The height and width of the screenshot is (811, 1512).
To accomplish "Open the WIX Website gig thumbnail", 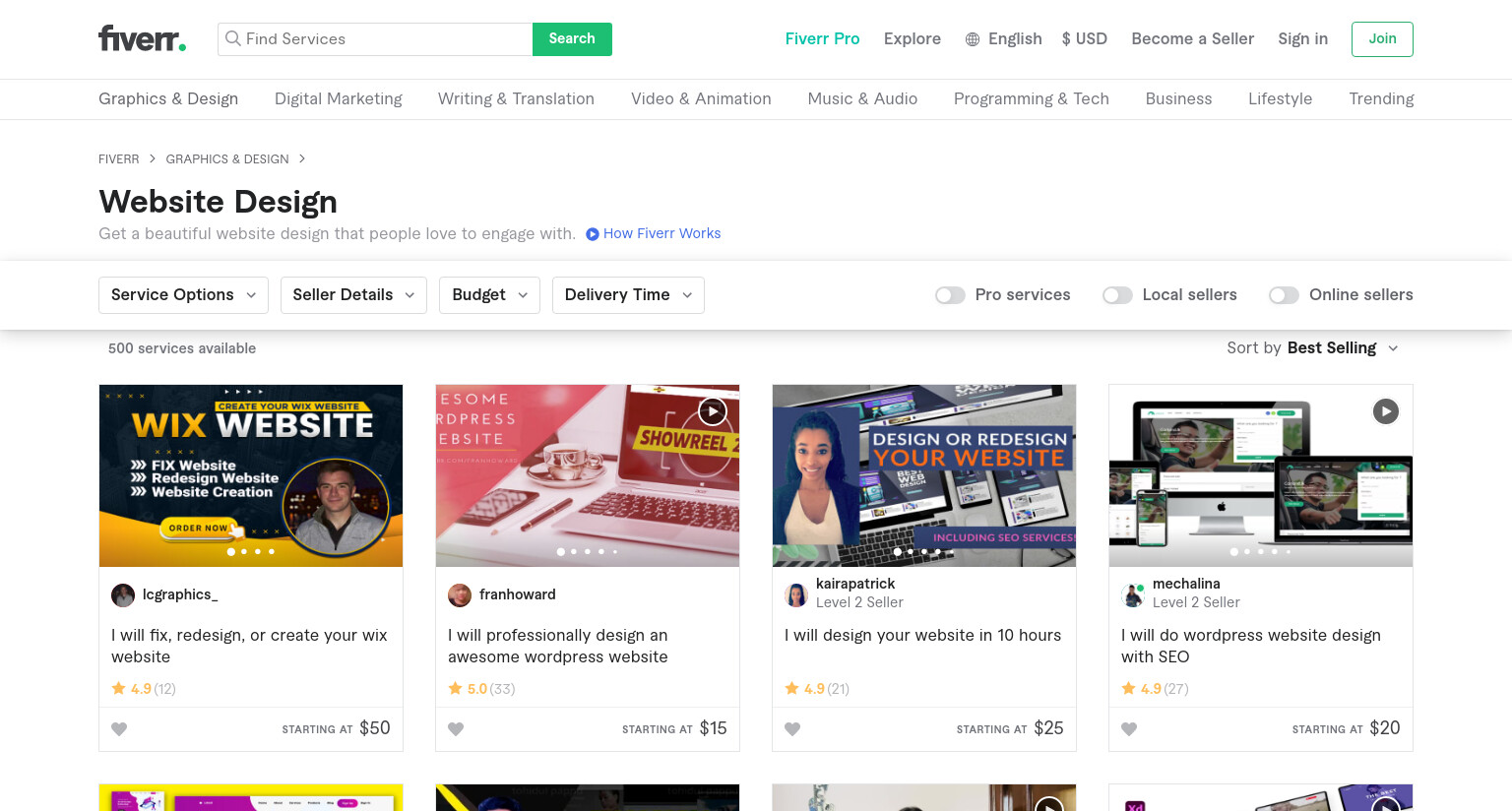I will 251,475.
